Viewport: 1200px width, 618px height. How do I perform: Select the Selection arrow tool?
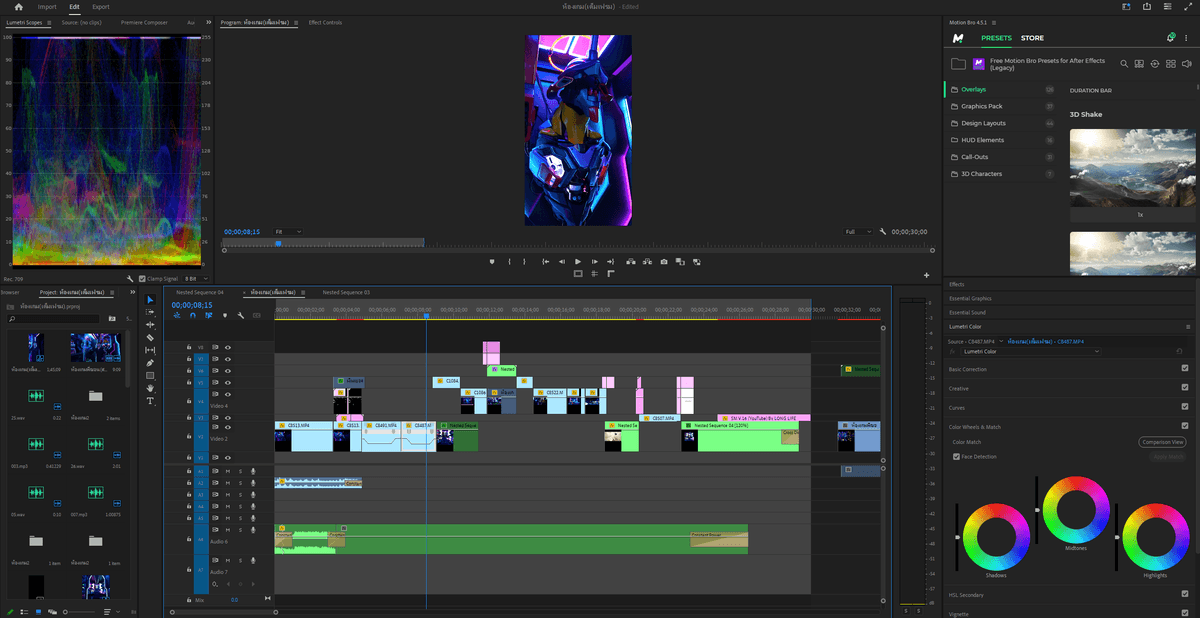(151, 299)
